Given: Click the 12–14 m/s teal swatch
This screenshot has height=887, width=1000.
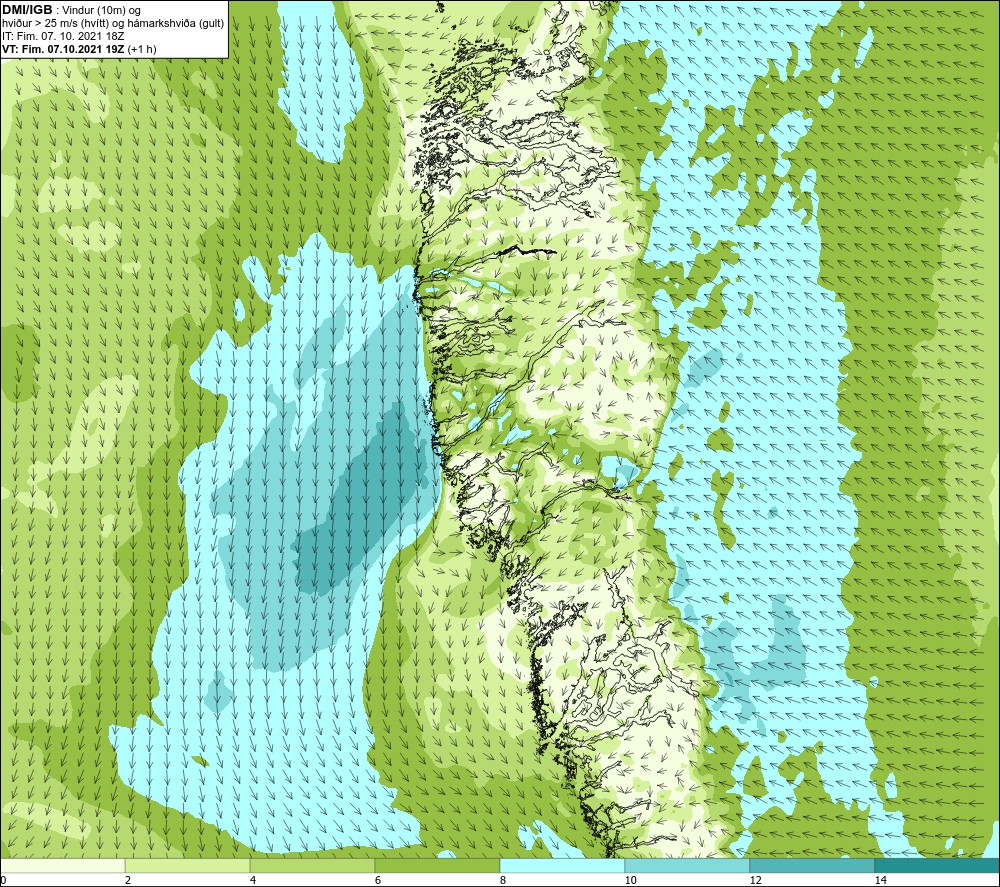Looking at the screenshot, I should point(812,865).
